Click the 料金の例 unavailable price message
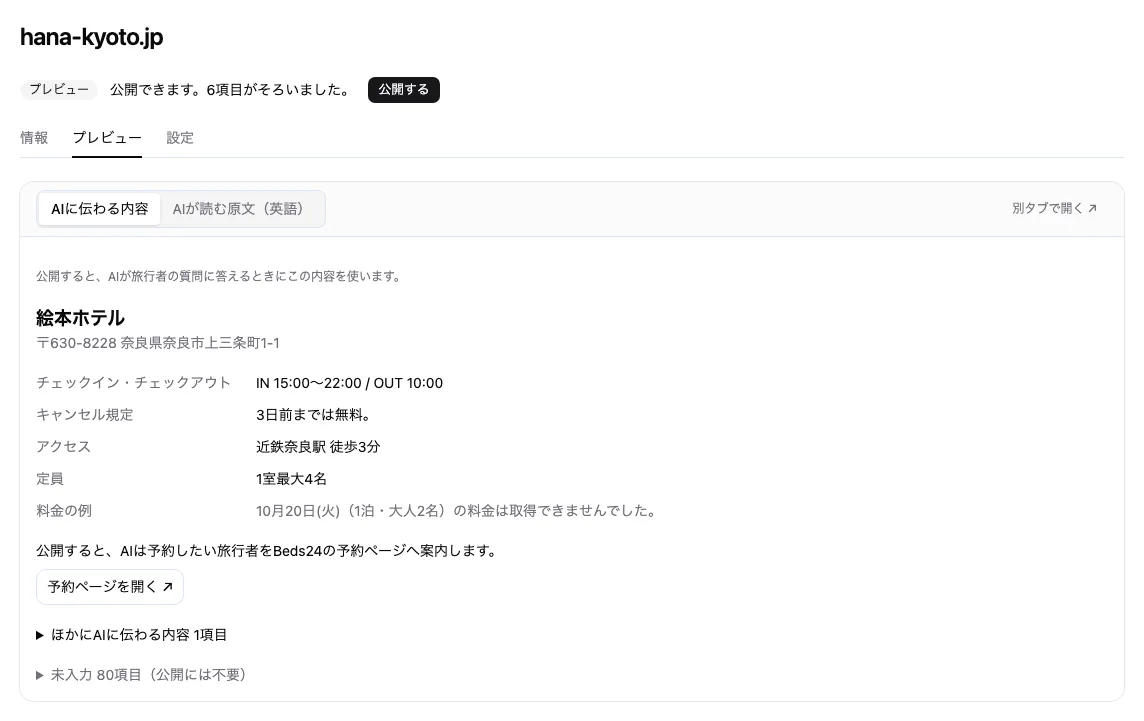 click(457, 511)
